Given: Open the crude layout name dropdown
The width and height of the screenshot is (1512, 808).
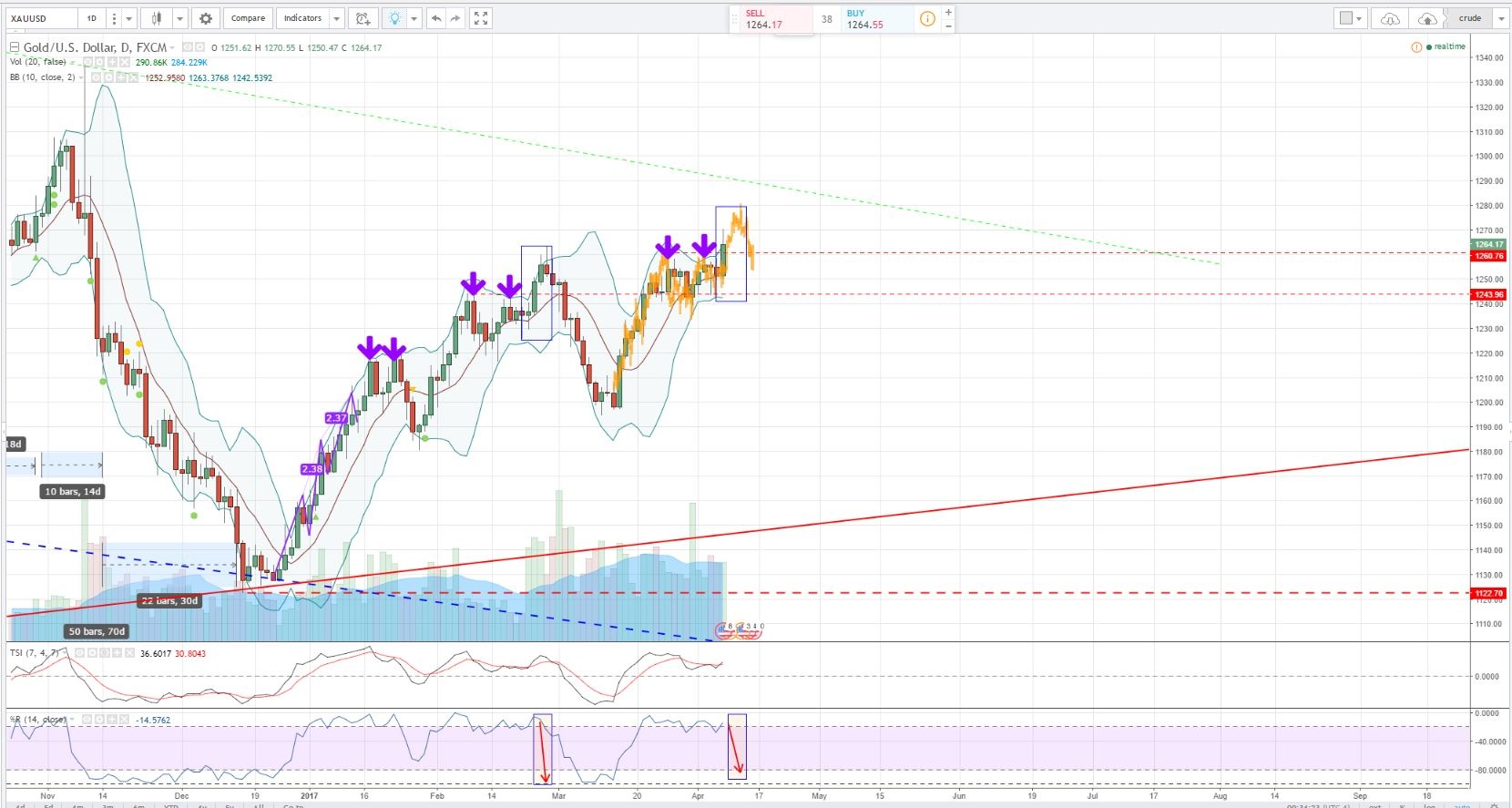Looking at the screenshot, I should 1500,18.
